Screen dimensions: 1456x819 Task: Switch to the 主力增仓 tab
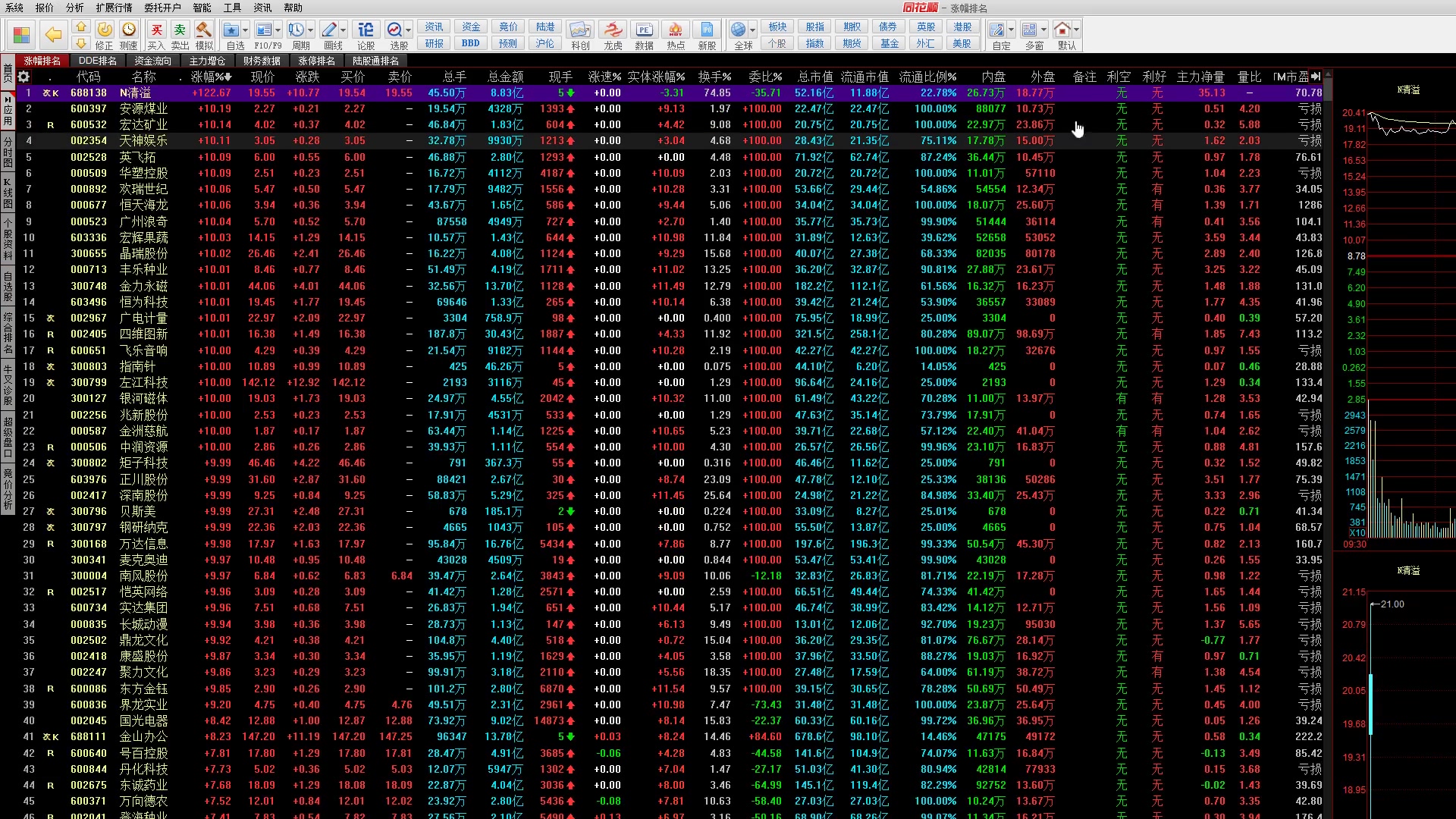point(207,61)
